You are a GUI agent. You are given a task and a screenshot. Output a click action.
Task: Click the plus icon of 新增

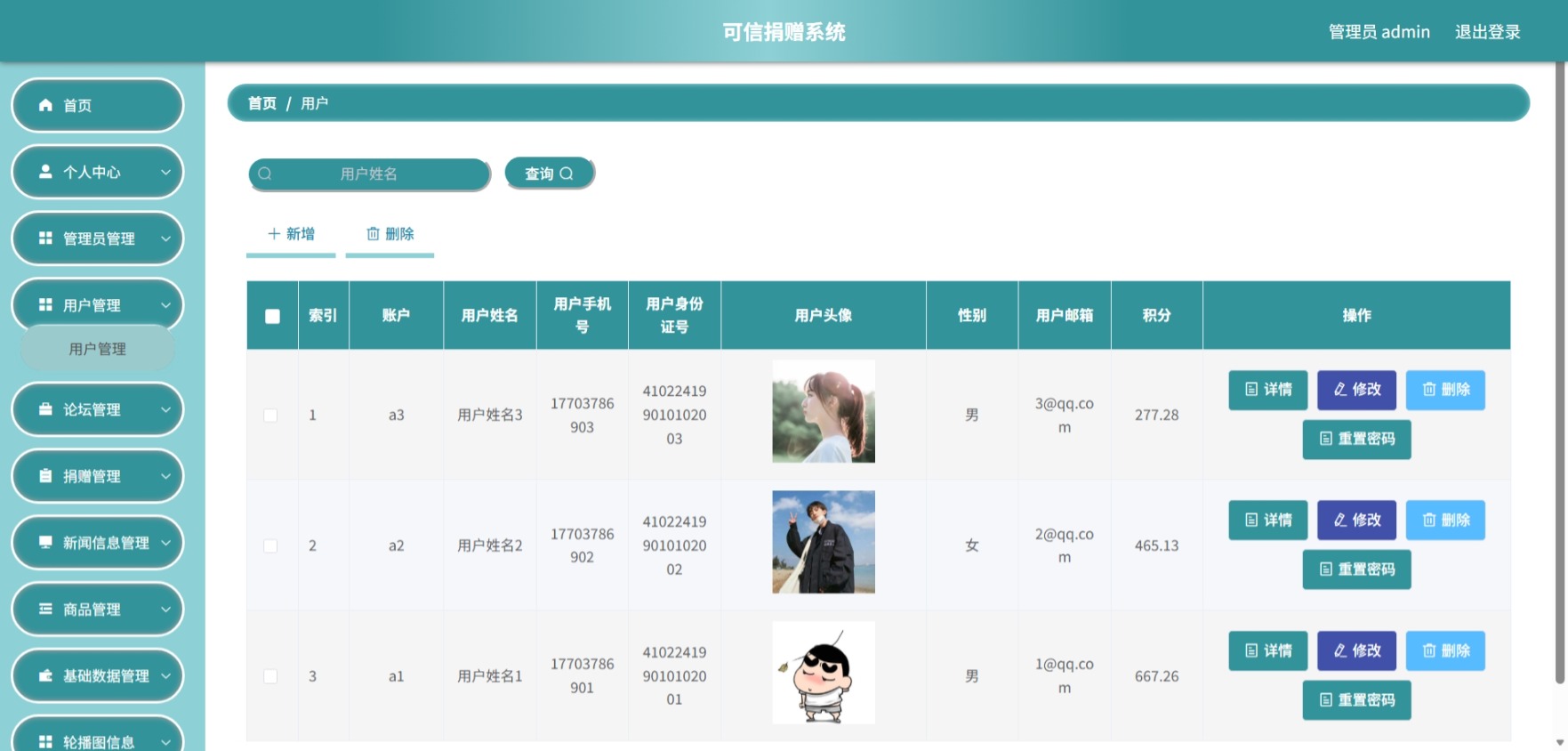tap(274, 234)
